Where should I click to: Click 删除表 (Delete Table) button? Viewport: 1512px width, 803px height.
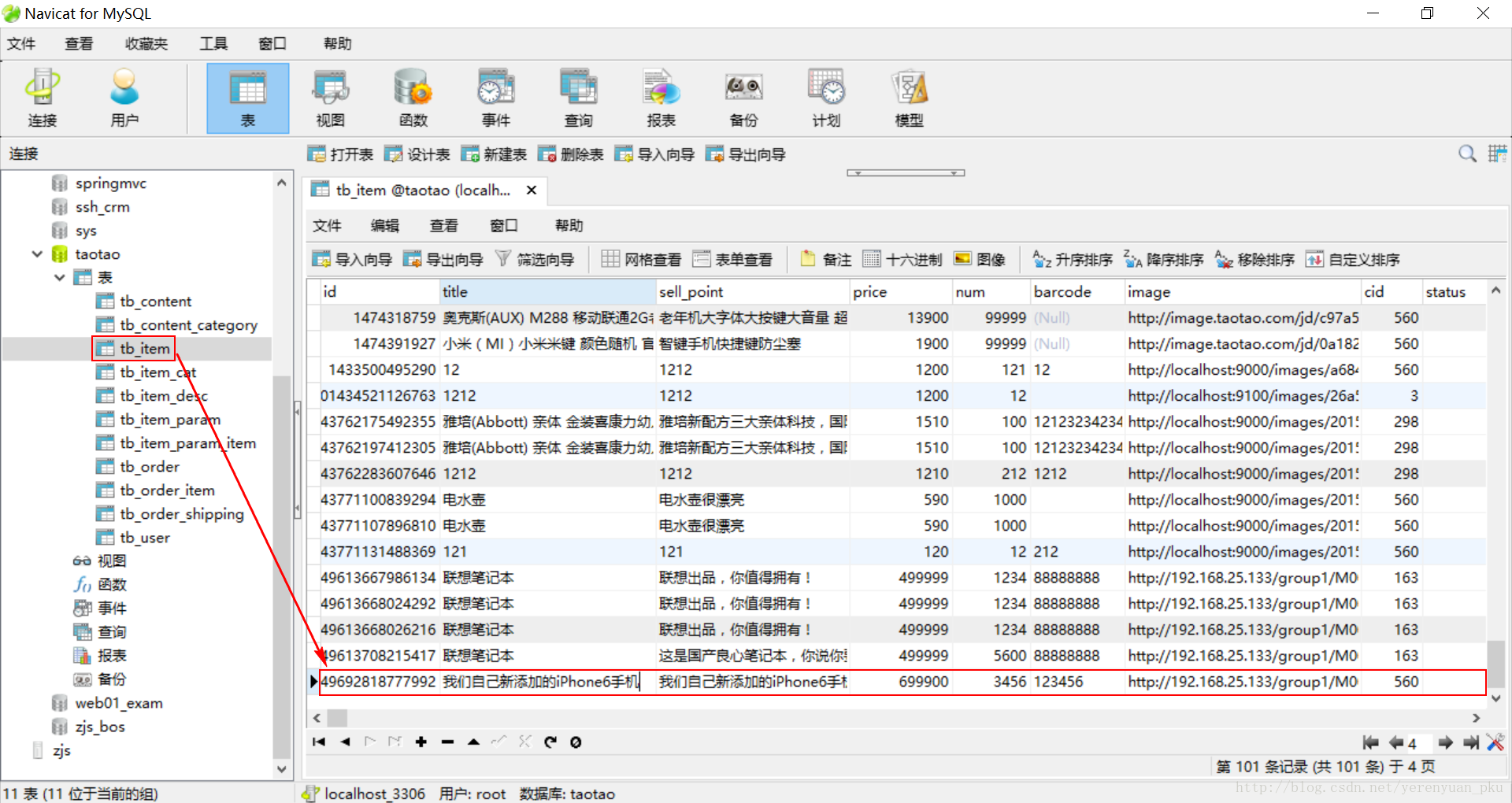pos(571,154)
